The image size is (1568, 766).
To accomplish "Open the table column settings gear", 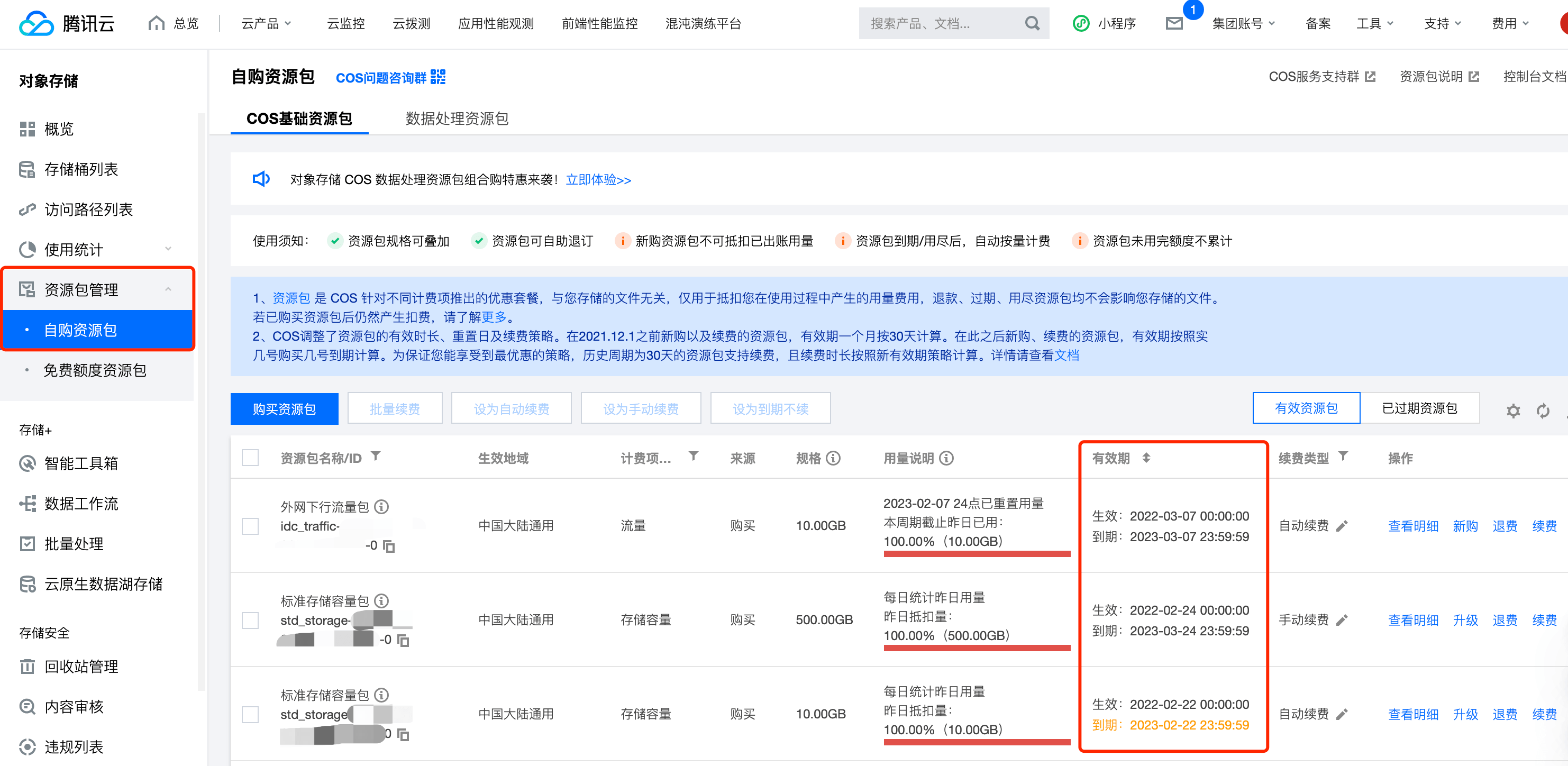I will (x=1512, y=411).
